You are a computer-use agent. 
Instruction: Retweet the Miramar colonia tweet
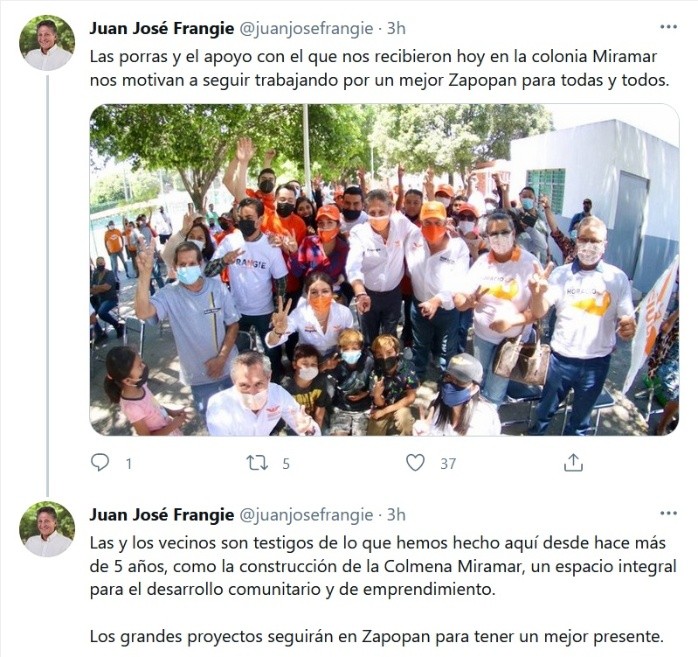click(258, 463)
